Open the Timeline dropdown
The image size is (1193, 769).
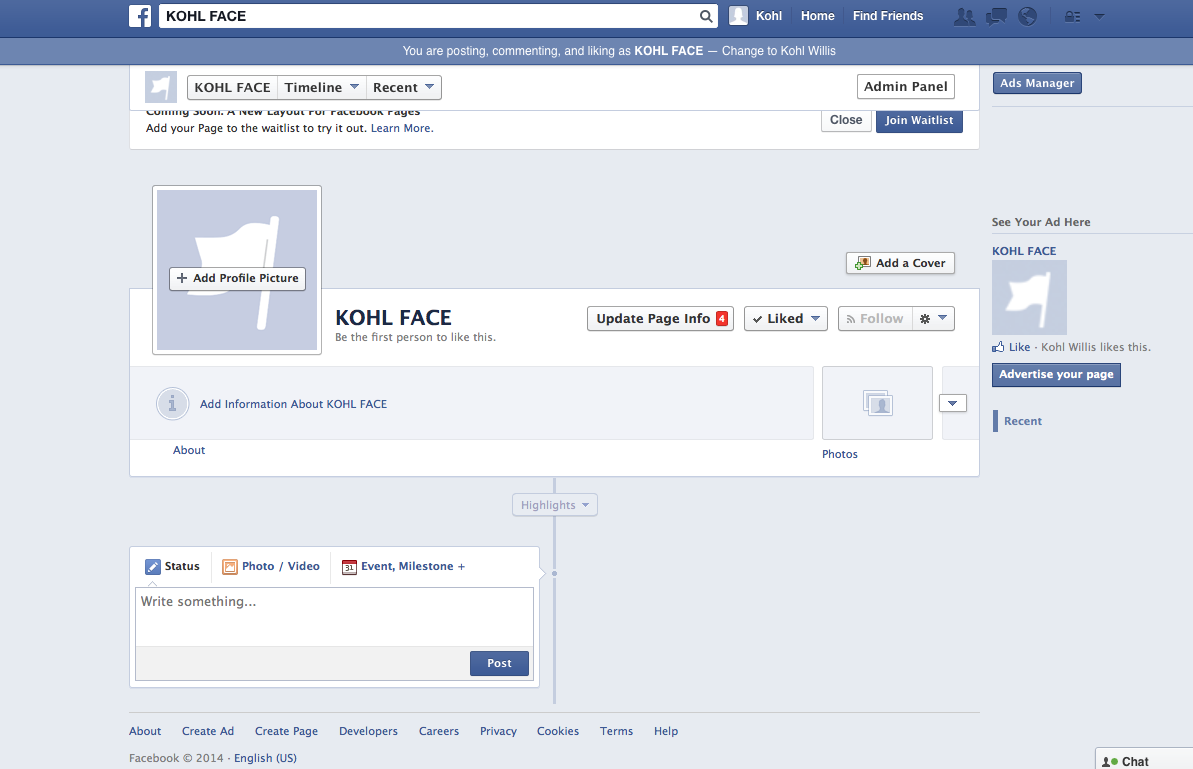coord(321,87)
